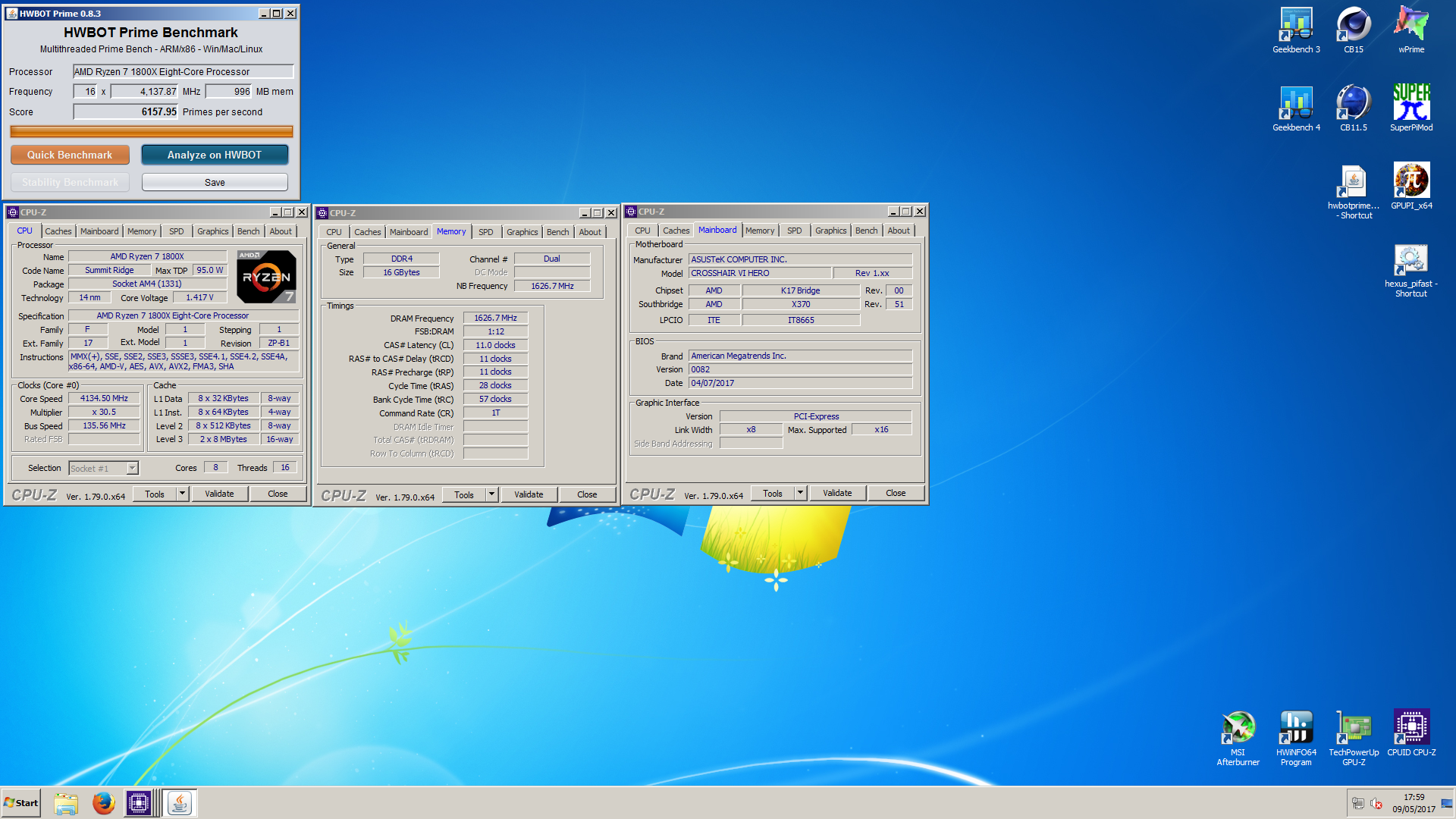The width and height of the screenshot is (1456, 819).
Task: Click the Score field showing 6157.95
Action: point(125,111)
